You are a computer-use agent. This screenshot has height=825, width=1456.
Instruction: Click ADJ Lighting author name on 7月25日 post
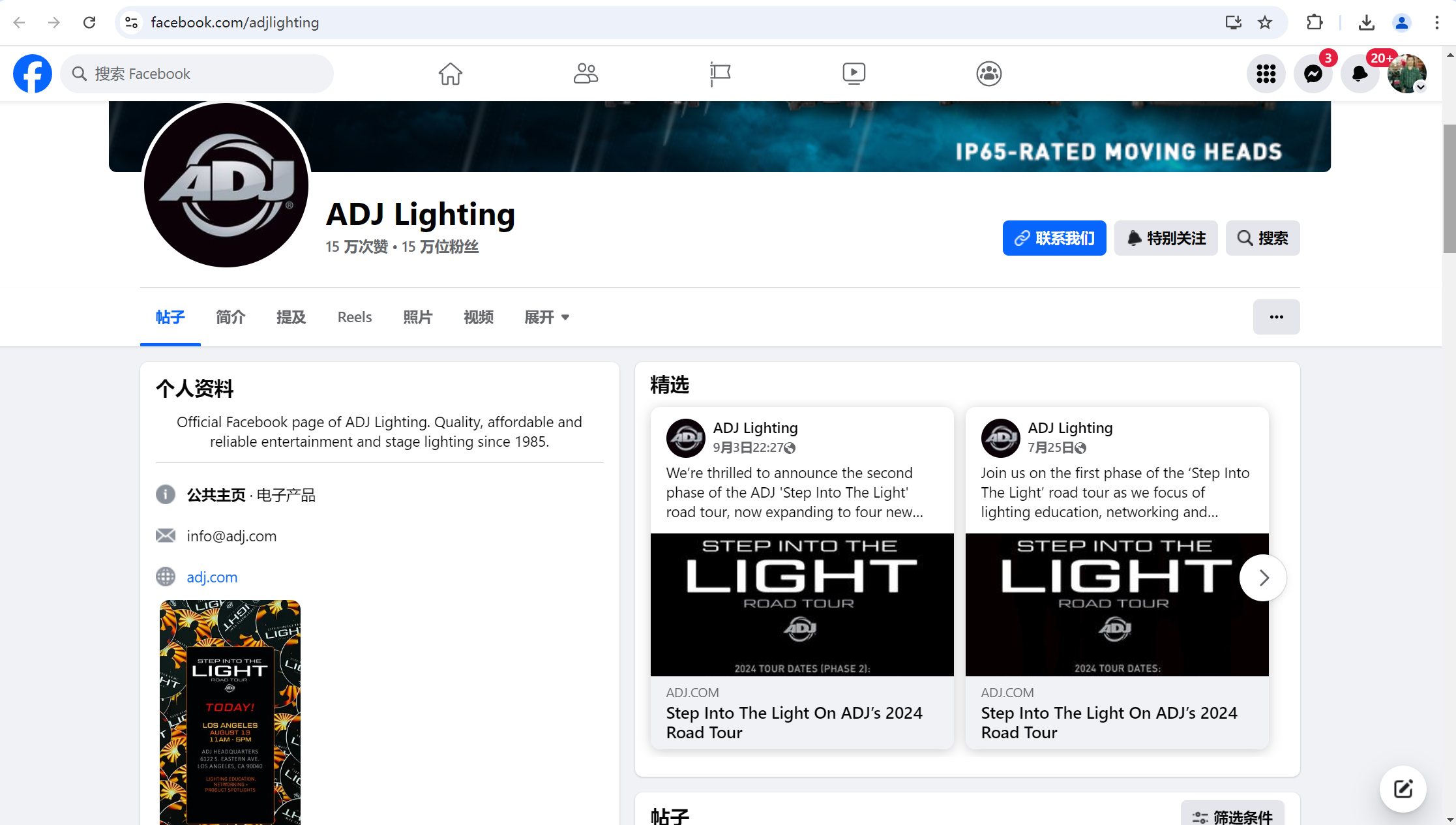click(1070, 428)
